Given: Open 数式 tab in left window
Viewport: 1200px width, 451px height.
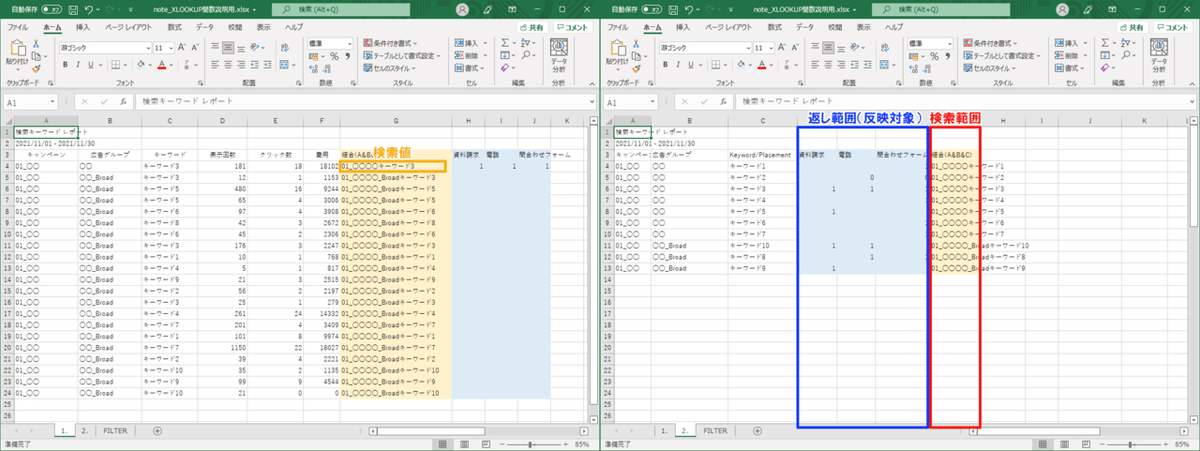Looking at the screenshot, I should click(x=175, y=28).
